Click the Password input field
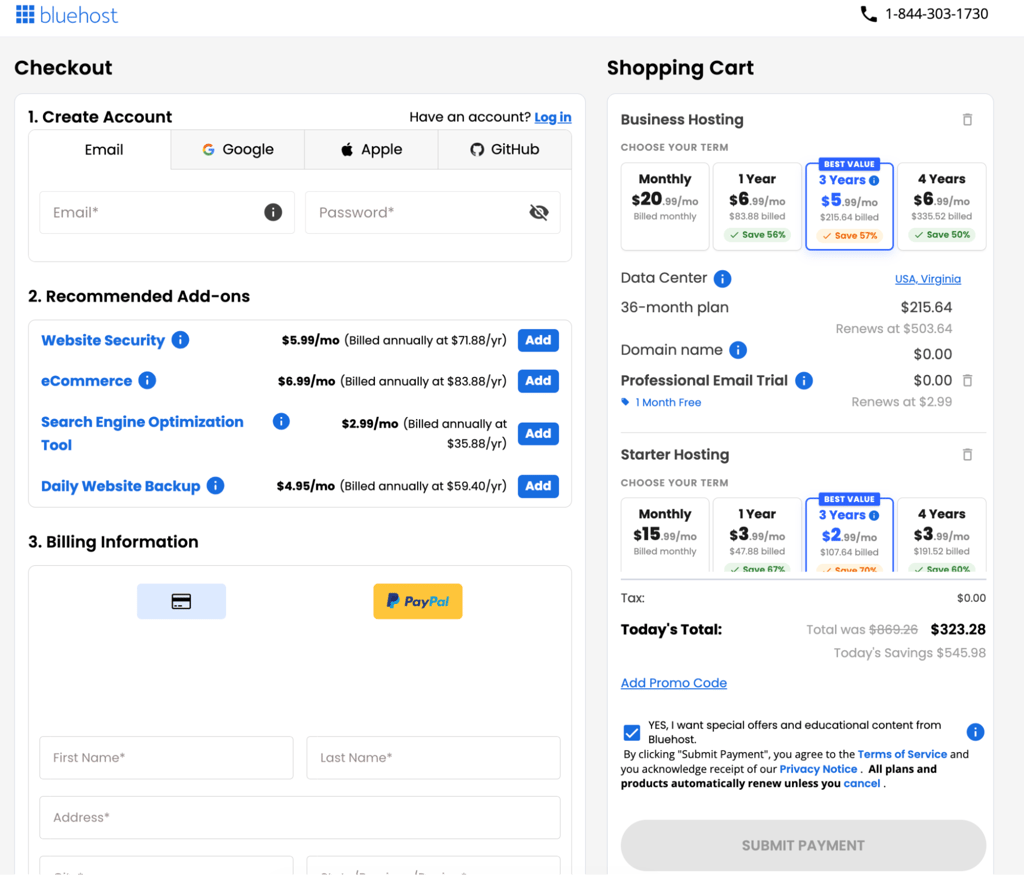The width and height of the screenshot is (1024, 875). point(433,212)
